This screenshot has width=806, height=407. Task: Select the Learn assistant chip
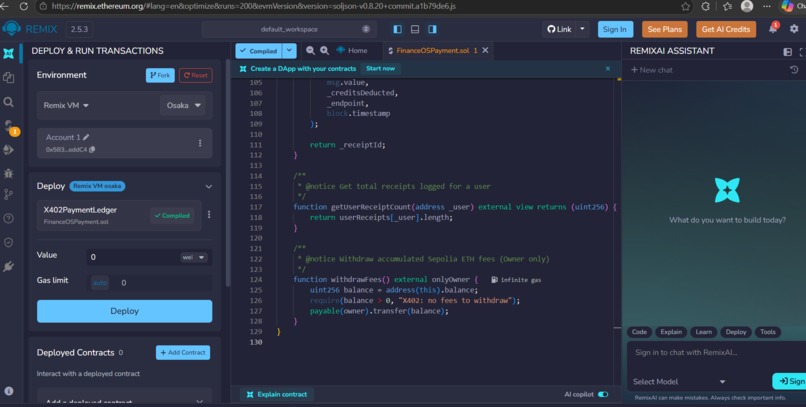tap(703, 332)
